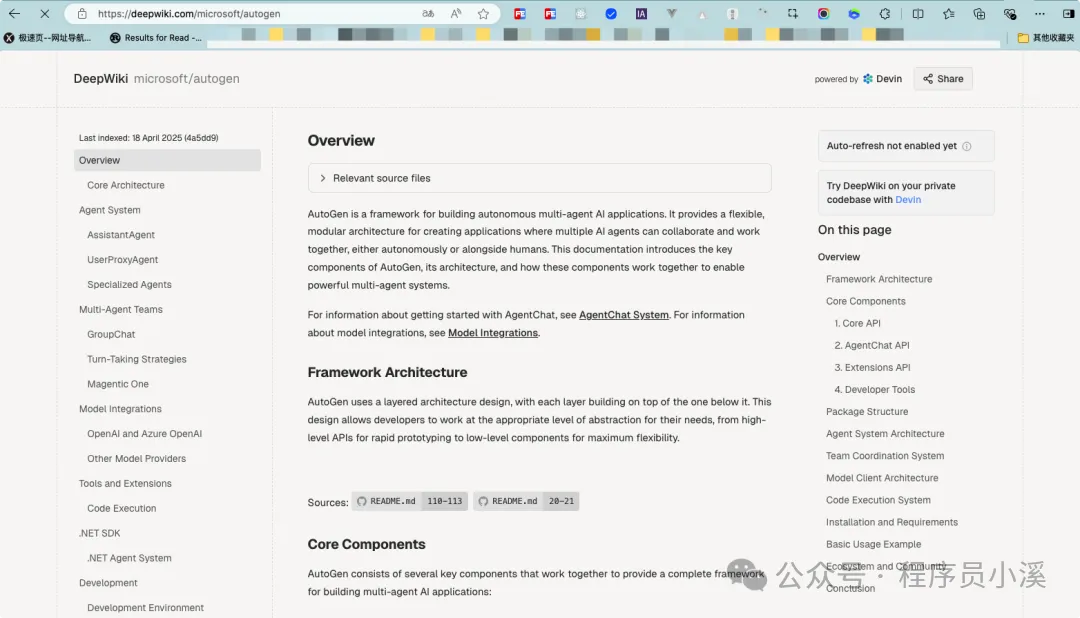
Task: Open Model Integrations in the left sidebar
Action: tap(120, 409)
